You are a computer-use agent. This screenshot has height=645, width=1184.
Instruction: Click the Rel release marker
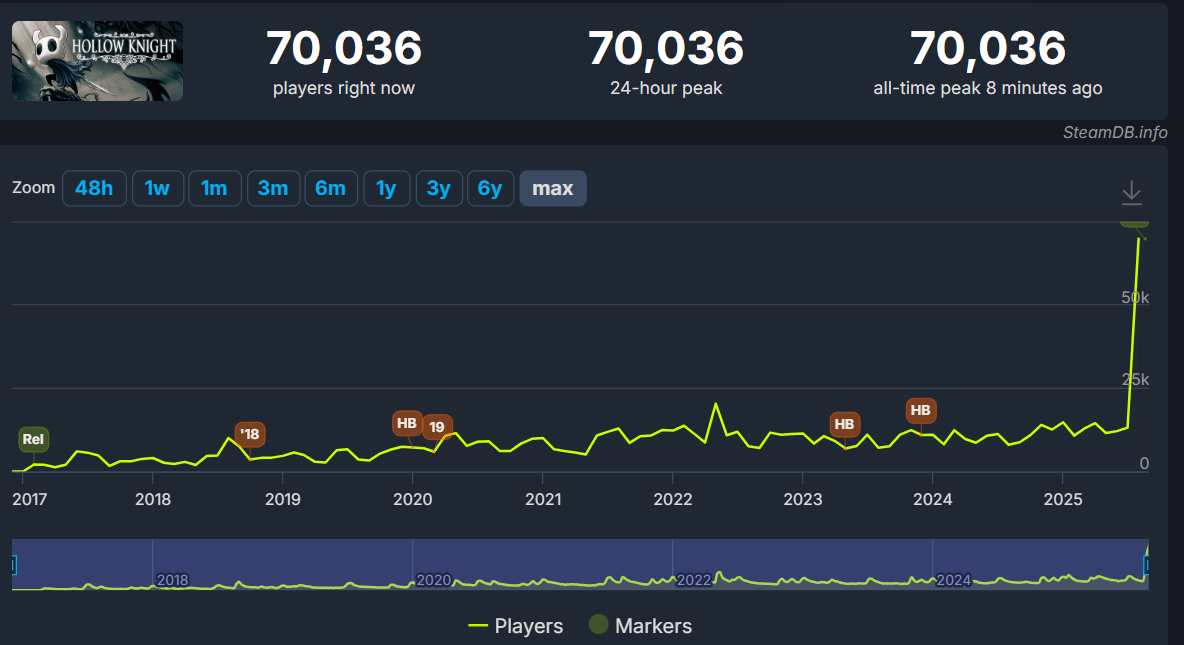(x=34, y=439)
